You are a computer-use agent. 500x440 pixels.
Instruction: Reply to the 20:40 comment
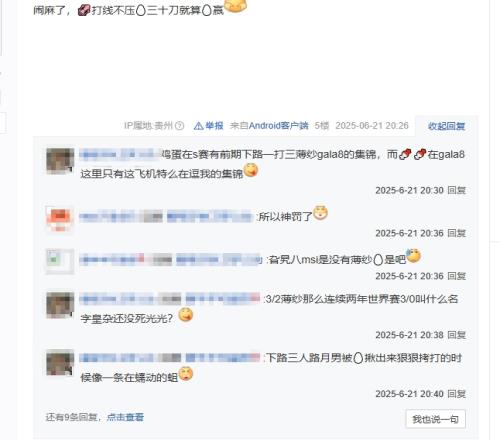pyautogui.click(x=456, y=394)
